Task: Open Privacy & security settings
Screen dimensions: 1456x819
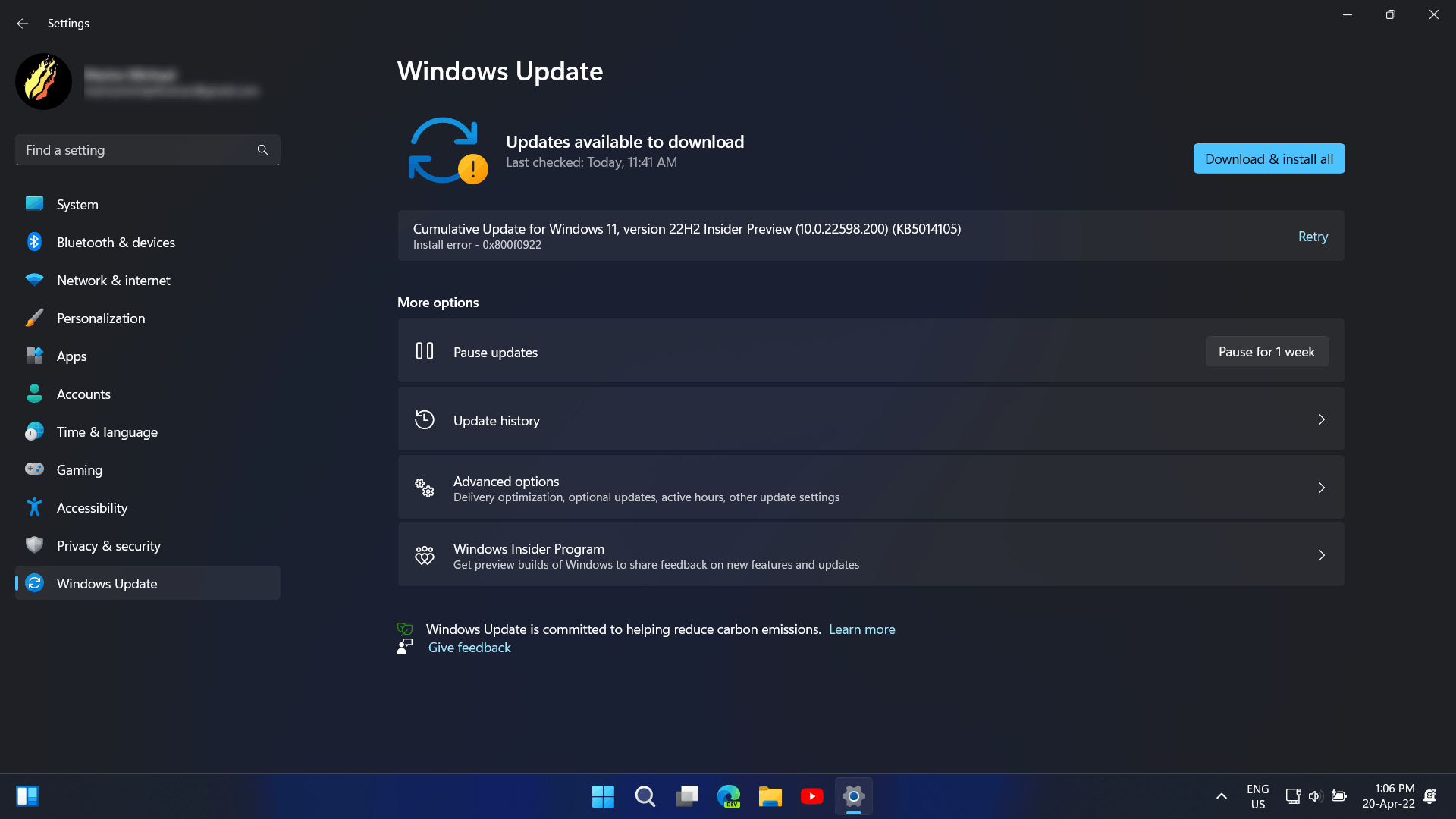Action: click(147, 545)
